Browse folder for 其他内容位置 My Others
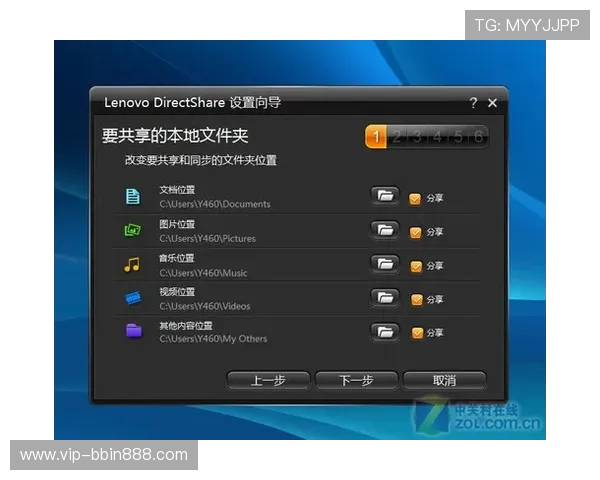 [x=385, y=331]
